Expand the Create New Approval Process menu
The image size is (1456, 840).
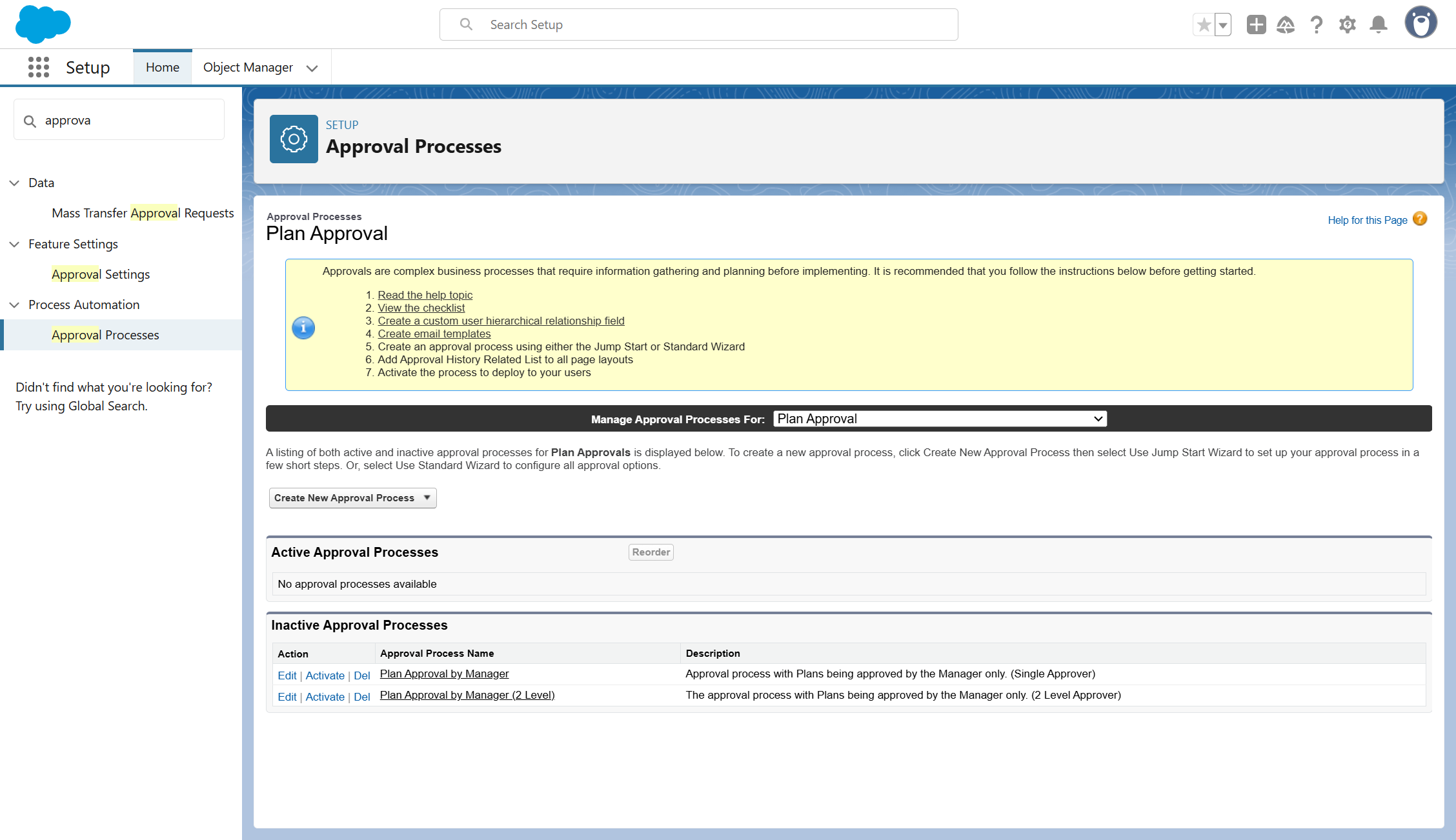point(352,498)
